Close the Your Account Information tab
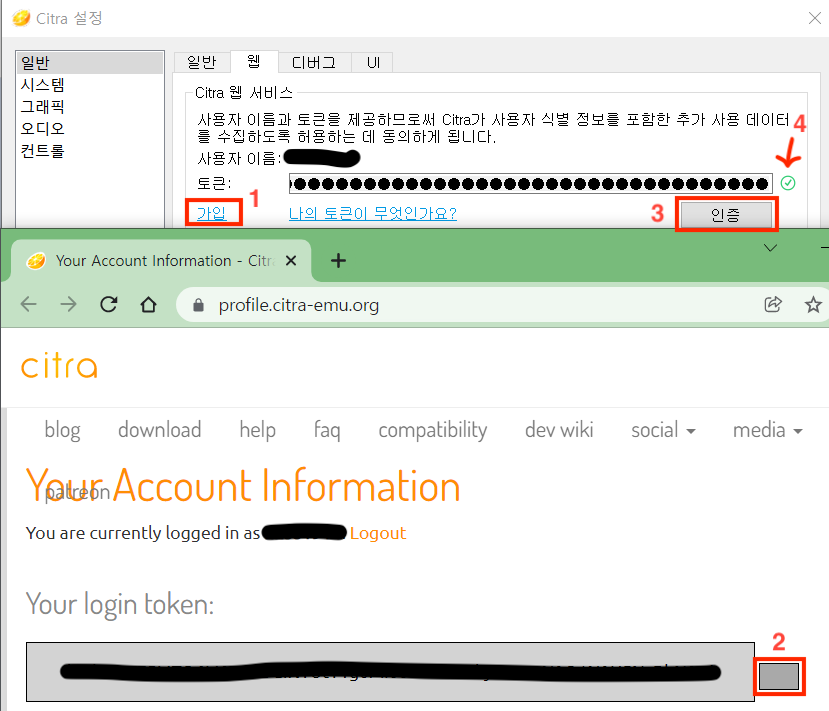 coord(291,261)
